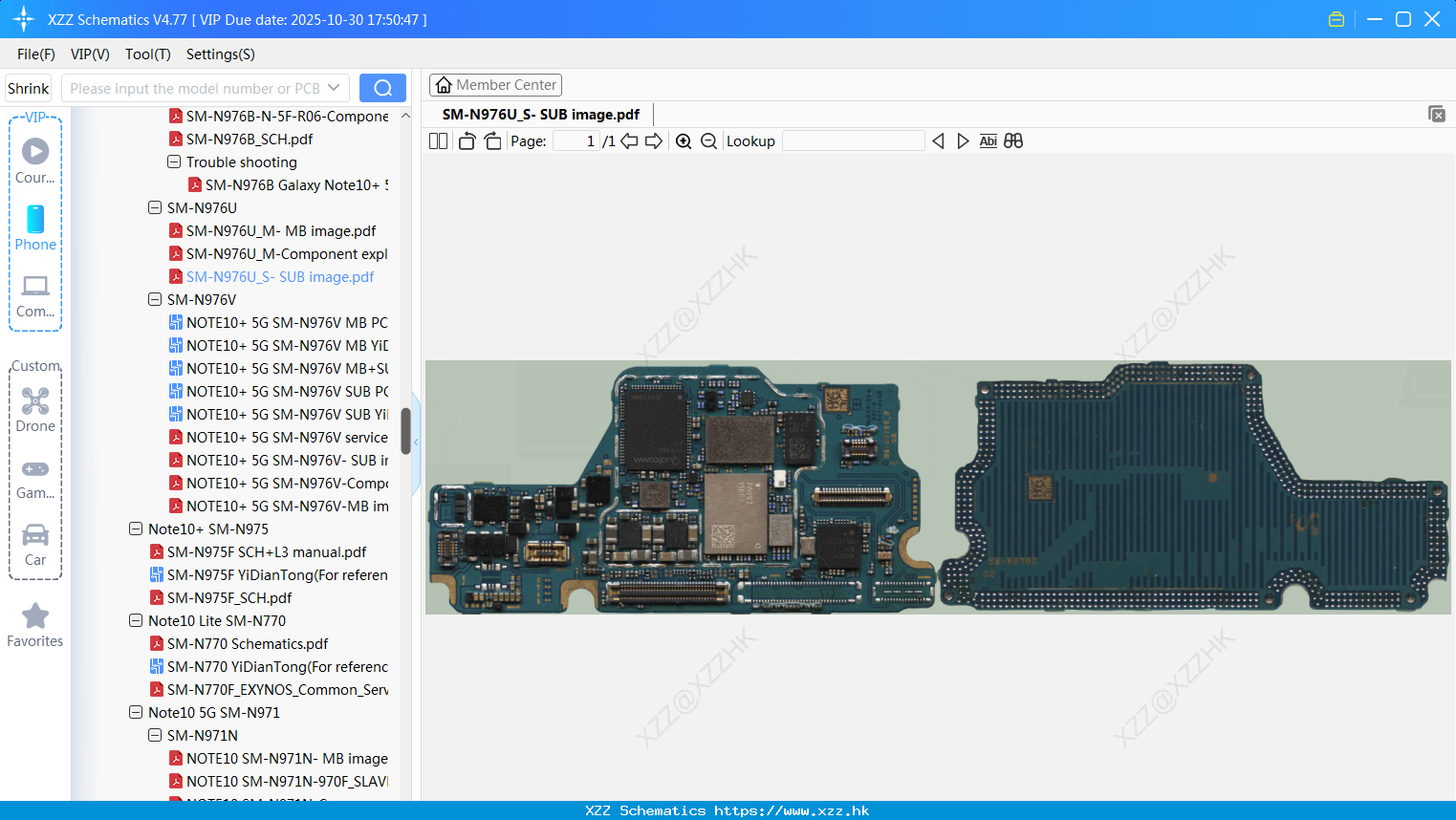This screenshot has height=820, width=1456.
Task: Collapse the Note10+ SM-N975 folder
Action: pos(136,529)
